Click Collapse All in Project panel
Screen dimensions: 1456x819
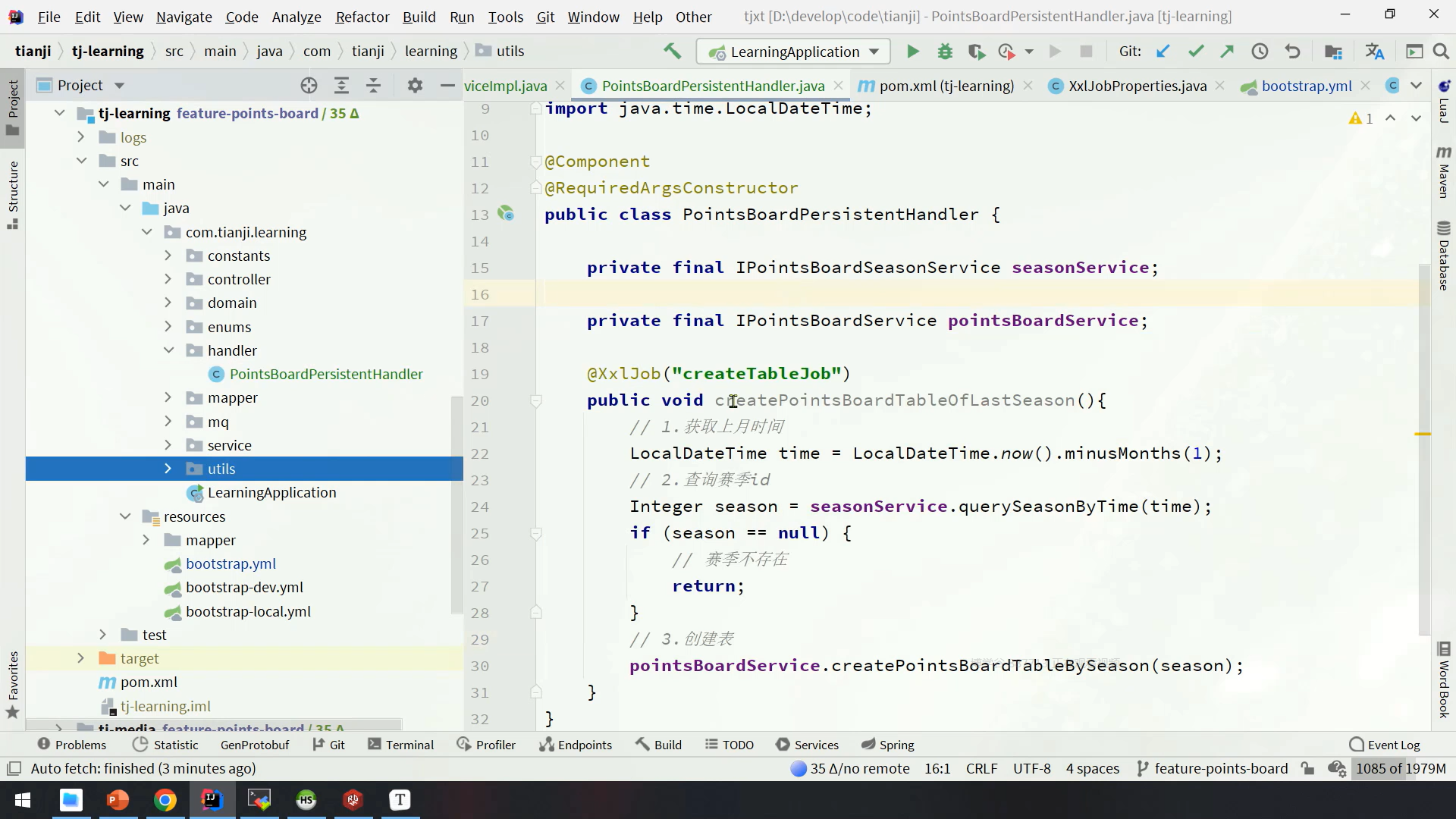coord(373,86)
